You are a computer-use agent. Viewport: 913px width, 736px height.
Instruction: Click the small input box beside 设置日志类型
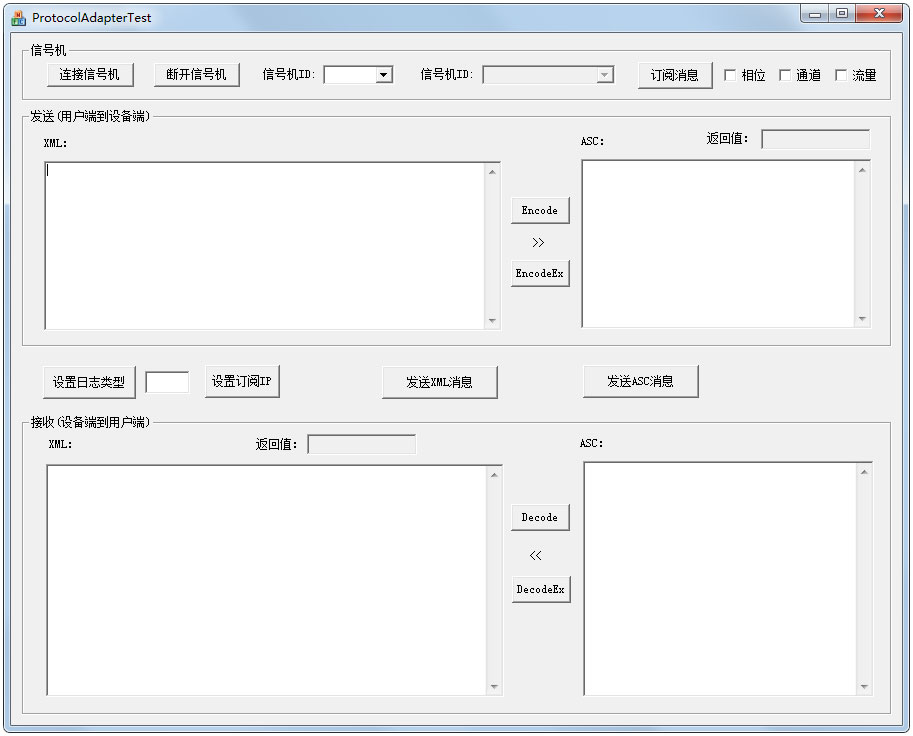(167, 382)
